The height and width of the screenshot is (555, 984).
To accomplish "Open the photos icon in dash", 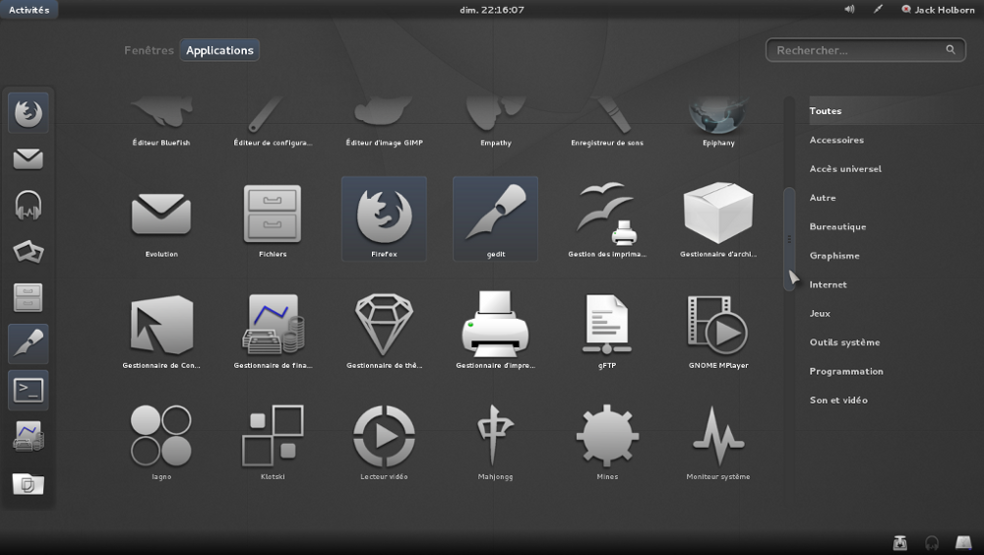I will click(28, 252).
